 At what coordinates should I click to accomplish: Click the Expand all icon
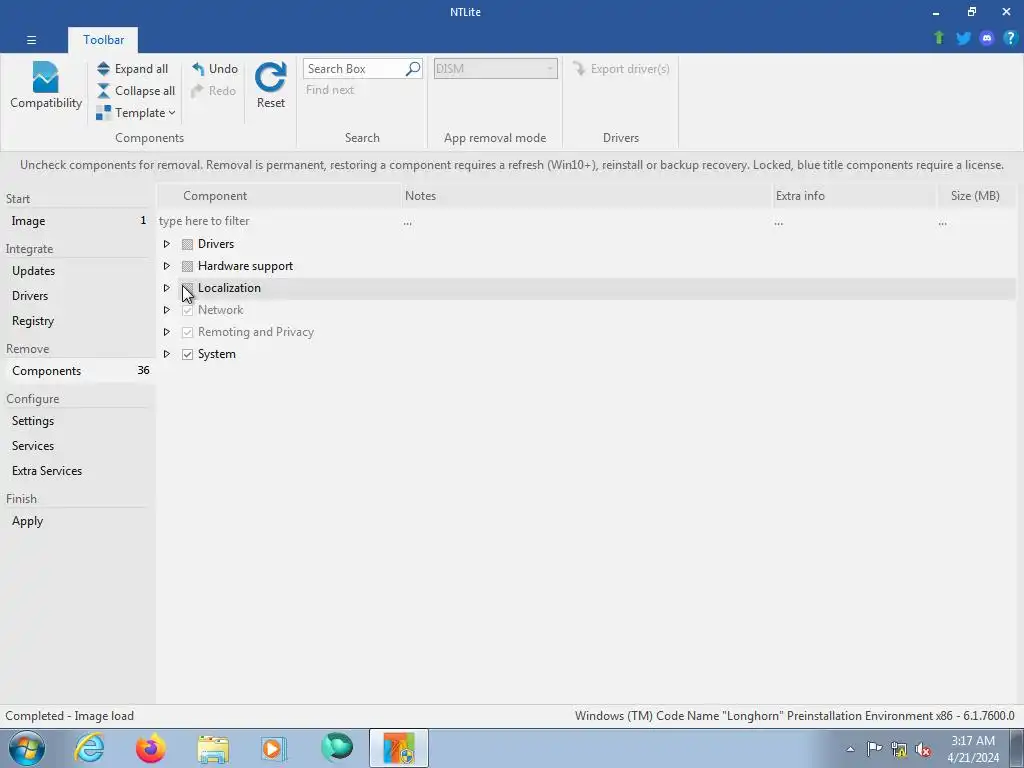(x=103, y=69)
